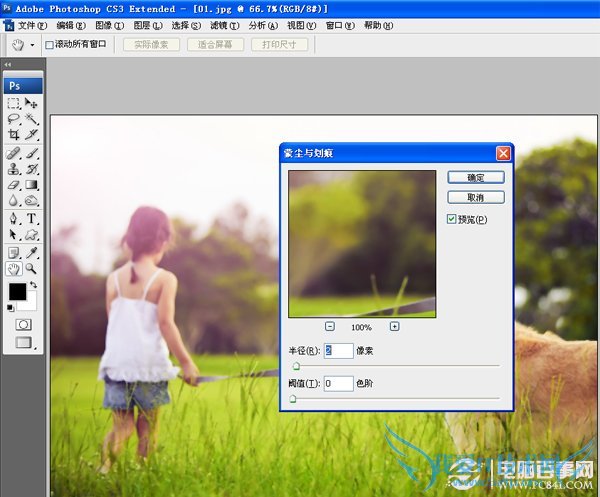Screen dimensions: 600x497
Task: Select the Notes tool
Action: [14, 253]
